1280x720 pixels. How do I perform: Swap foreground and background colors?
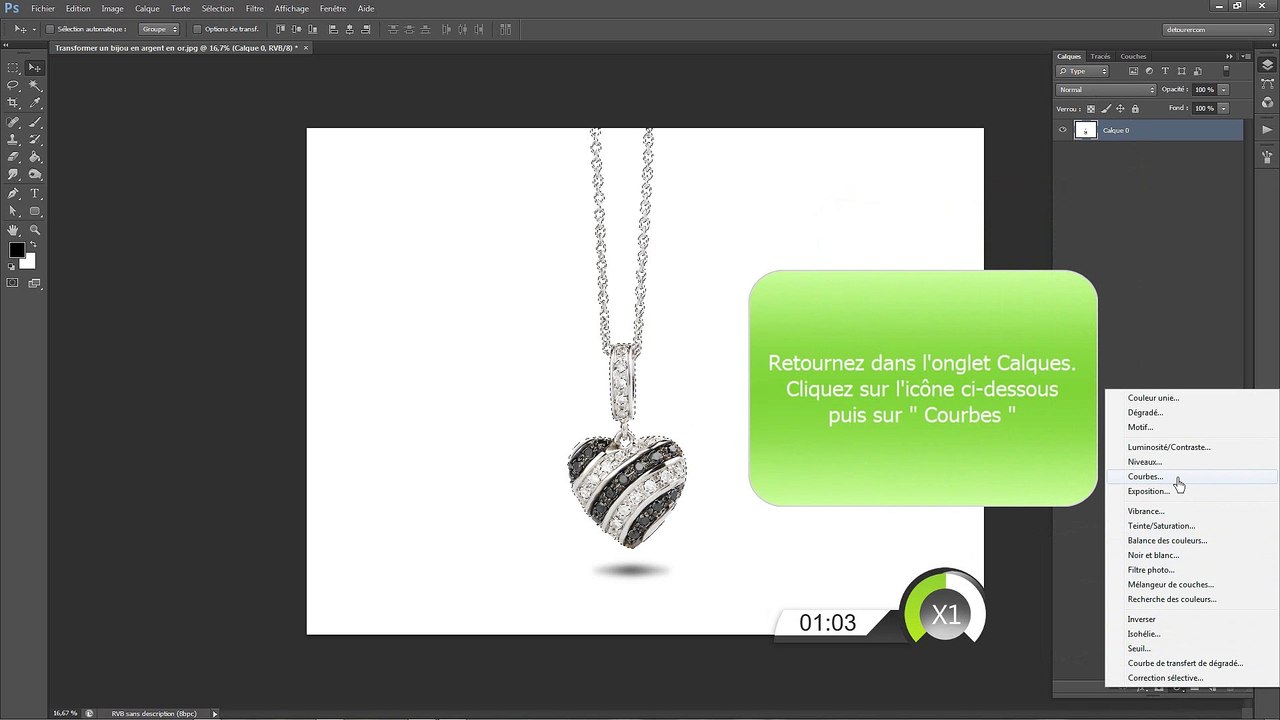click(x=33, y=245)
